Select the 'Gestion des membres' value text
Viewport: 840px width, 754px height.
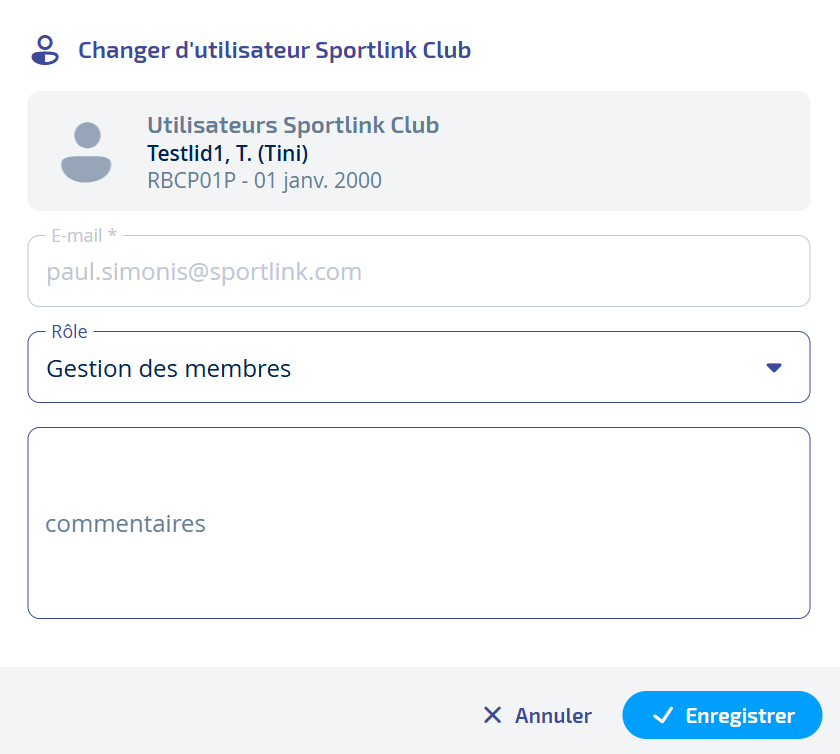169,368
